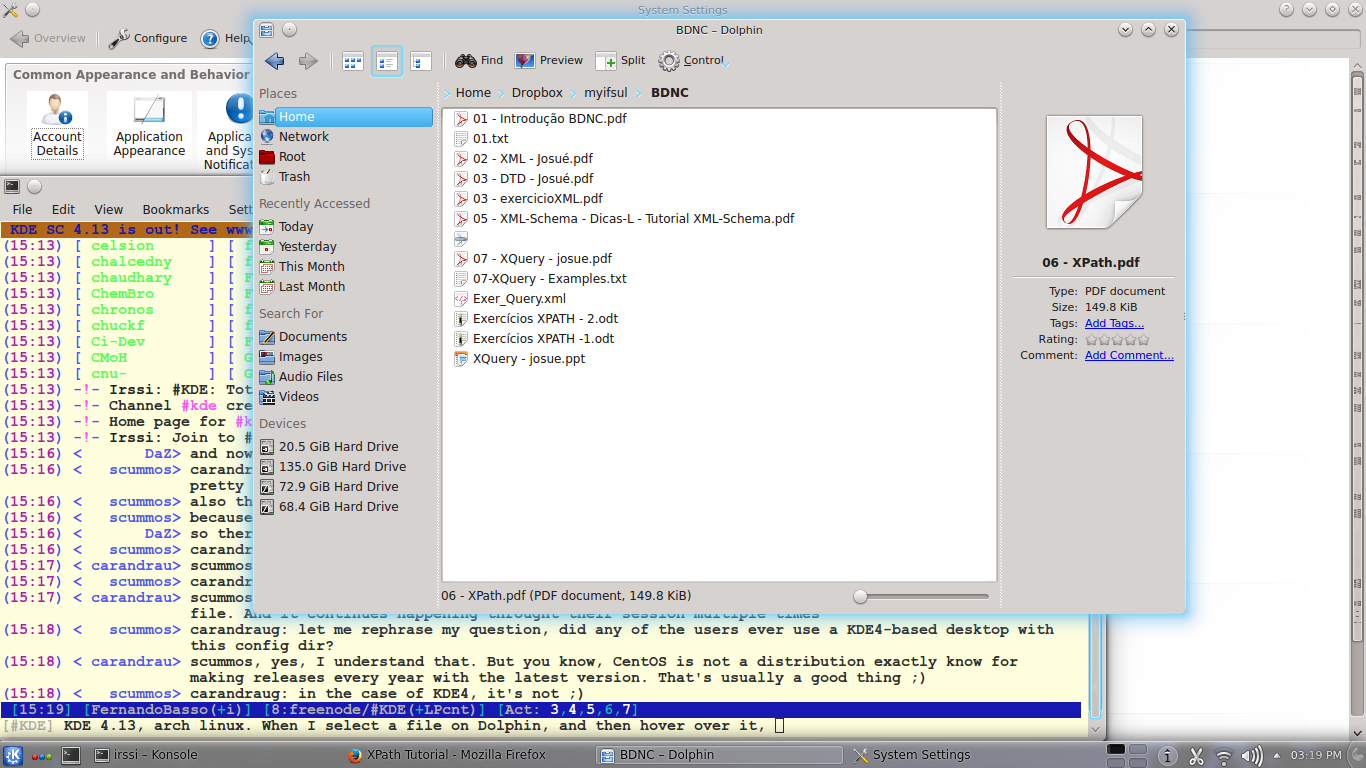1366x768 pixels.
Task: Click the Add Tags link
Action: tap(1114, 324)
